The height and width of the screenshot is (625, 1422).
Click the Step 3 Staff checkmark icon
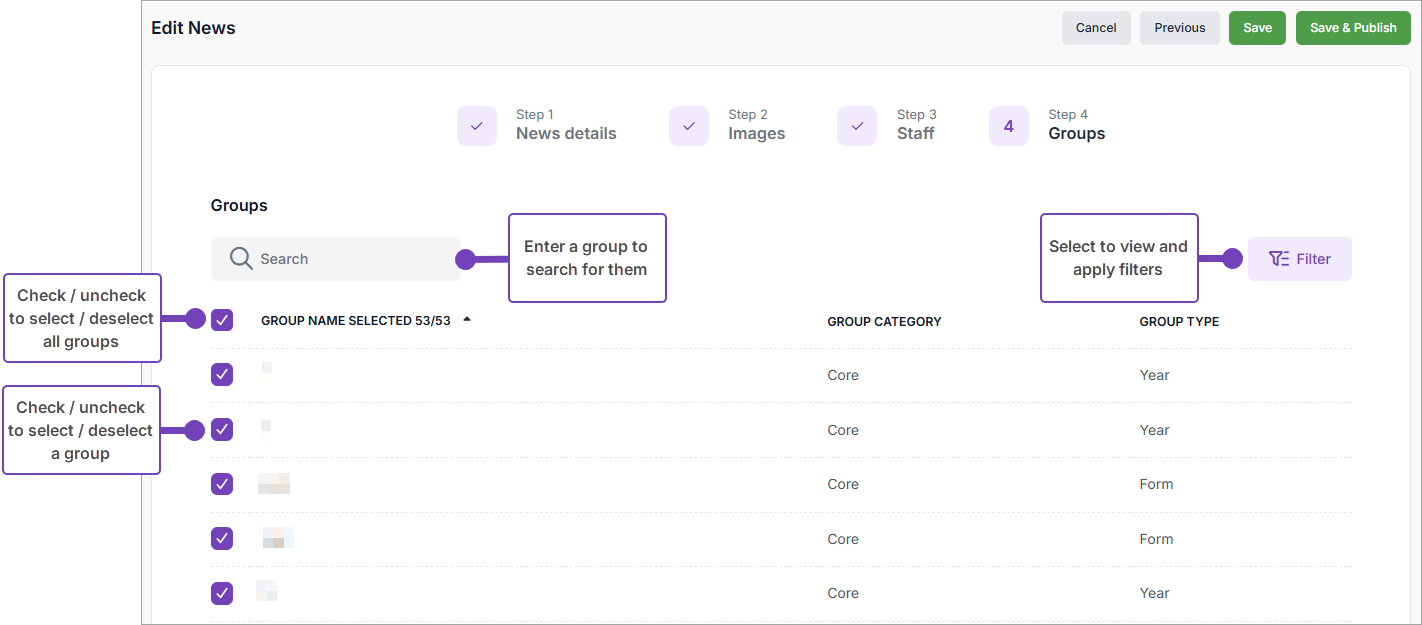coord(857,126)
